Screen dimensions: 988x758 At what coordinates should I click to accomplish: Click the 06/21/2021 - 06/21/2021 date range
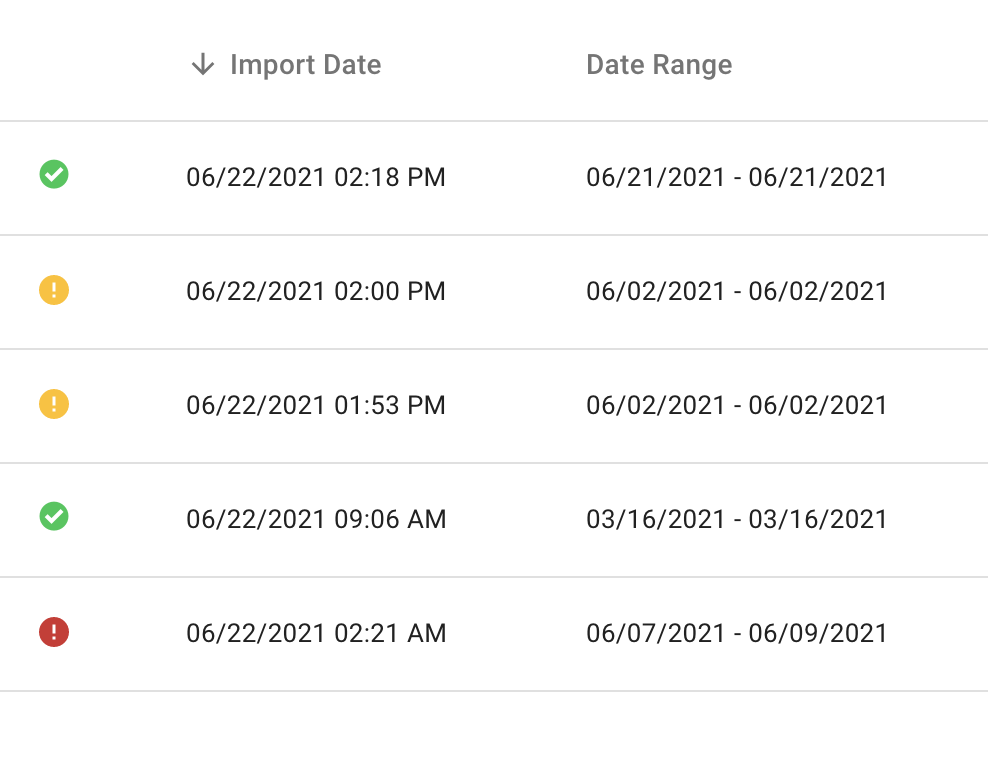coord(737,178)
